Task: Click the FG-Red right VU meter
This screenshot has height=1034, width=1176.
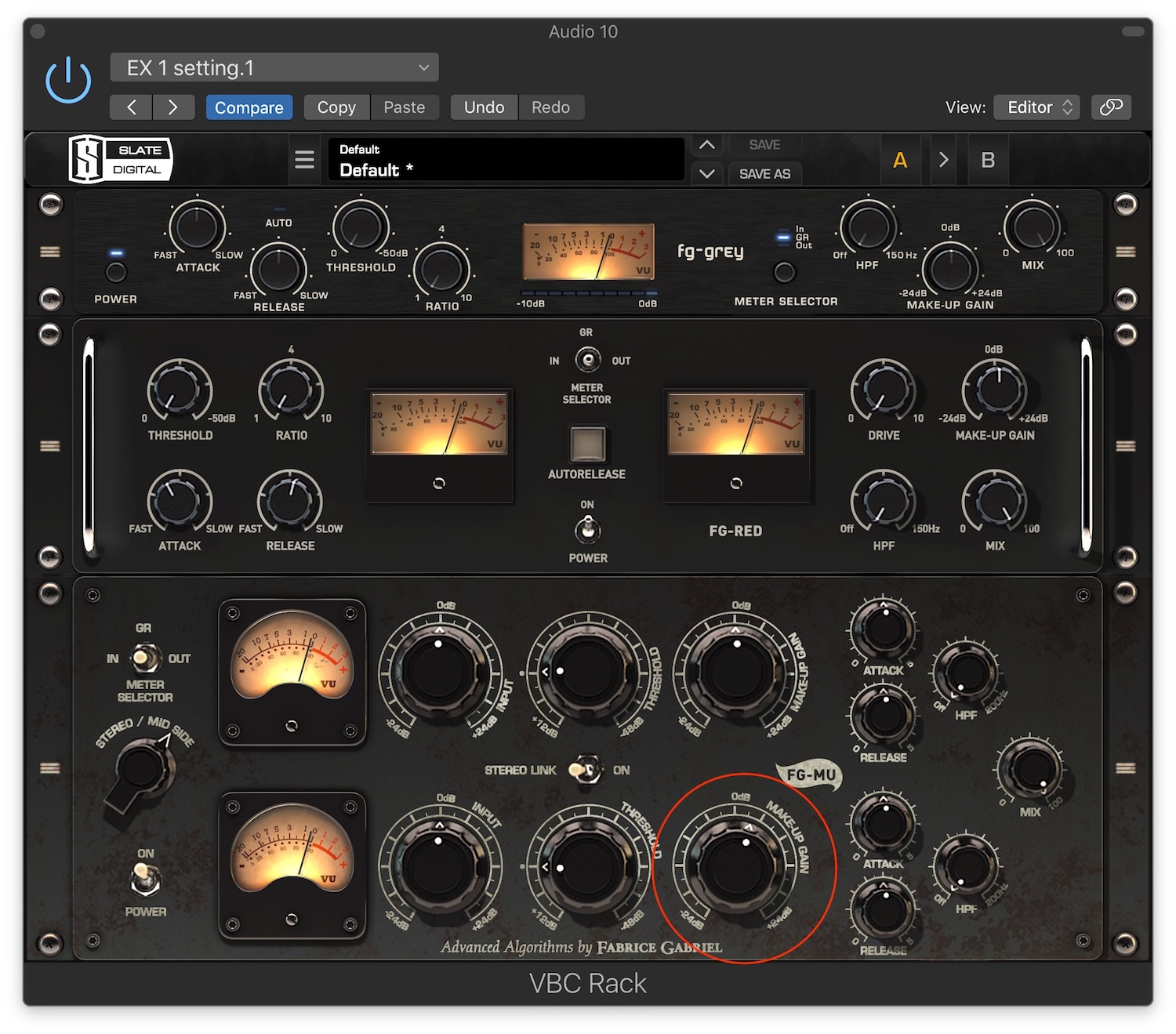Action: [735, 424]
